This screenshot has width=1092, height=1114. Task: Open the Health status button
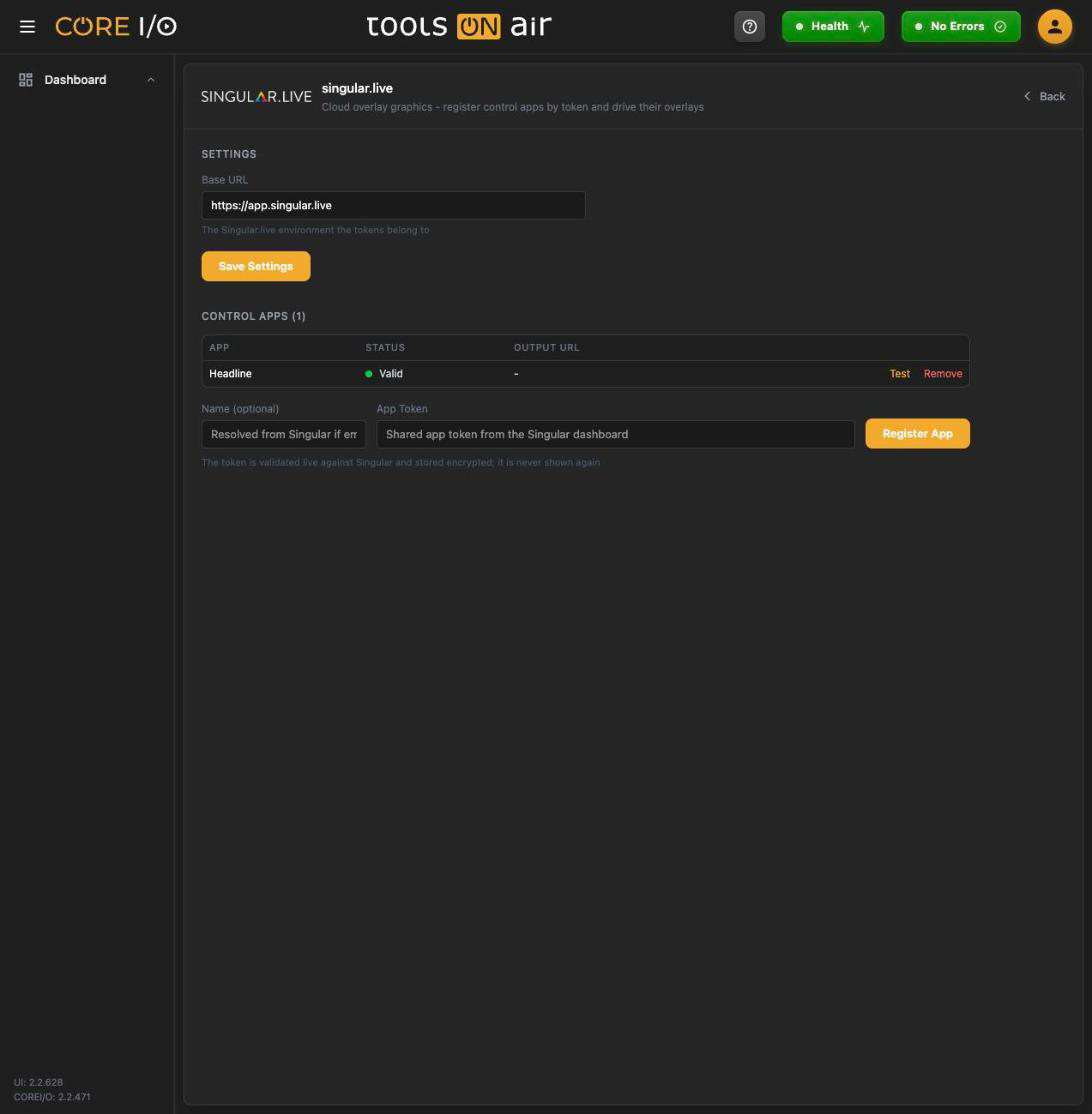coord(833,26)
